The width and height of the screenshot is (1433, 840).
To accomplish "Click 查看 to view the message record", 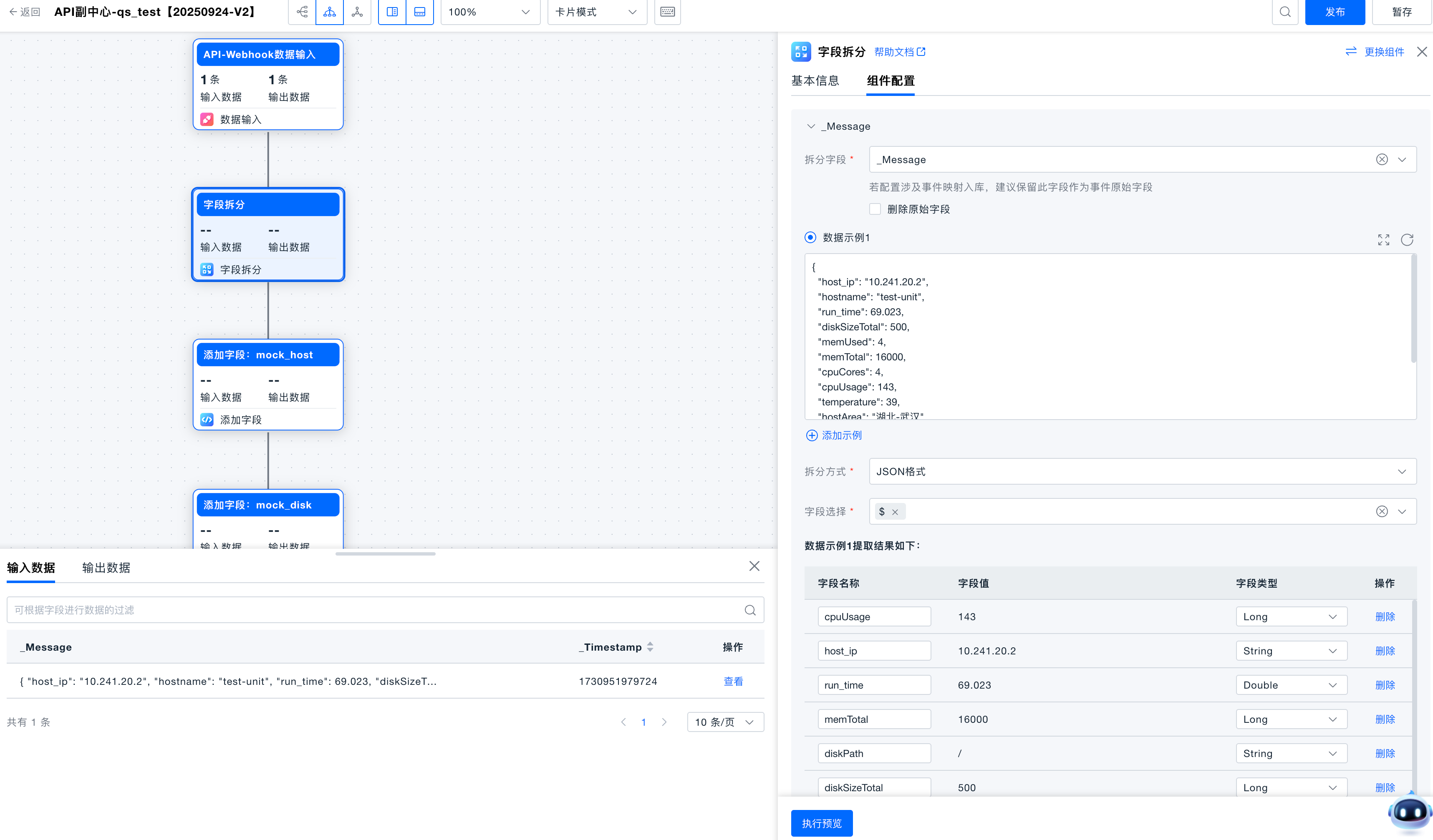I will pos(734,681).
